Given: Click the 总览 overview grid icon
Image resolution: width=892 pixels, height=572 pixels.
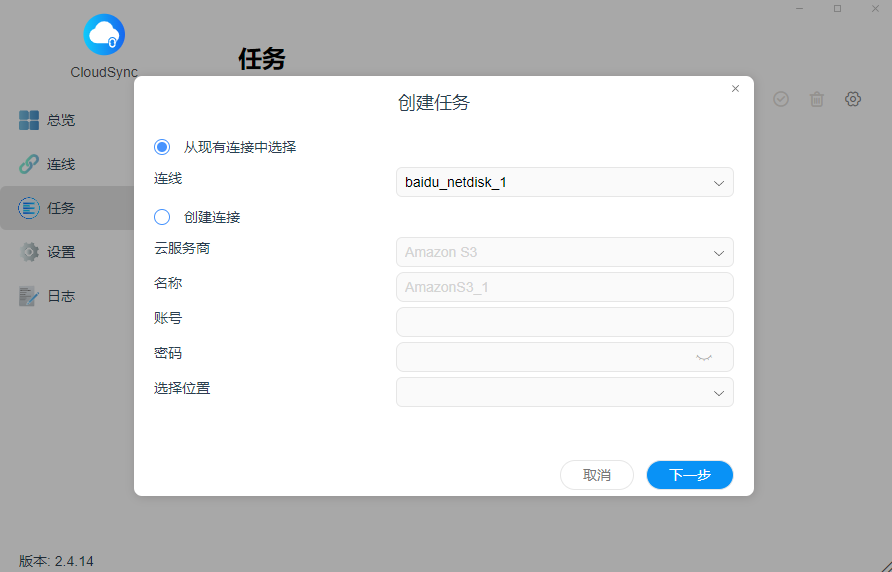Looking at the screenshot, I should [x=29, y=120].
